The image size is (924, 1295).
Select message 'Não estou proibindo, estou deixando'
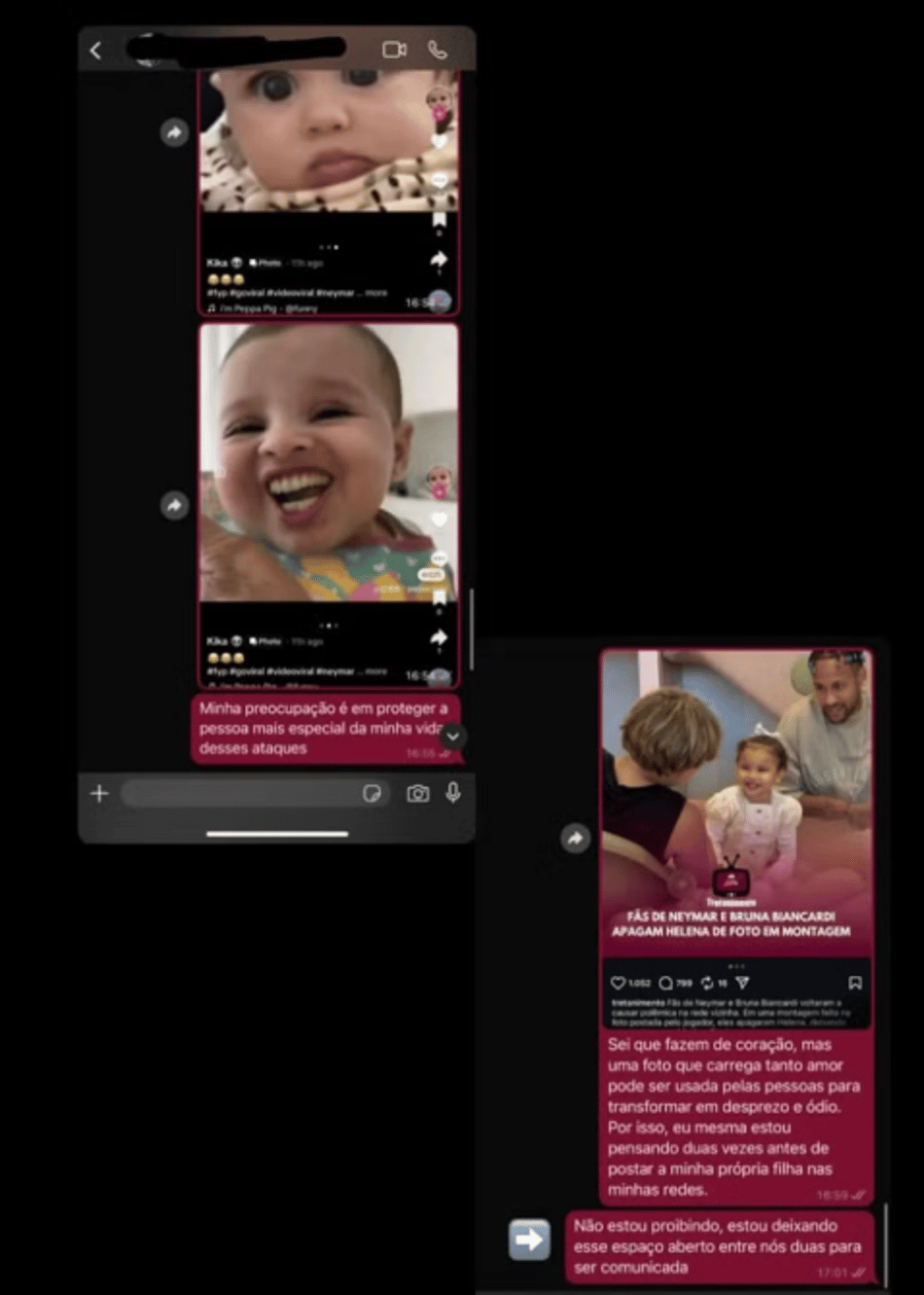tap(720, 1246)
